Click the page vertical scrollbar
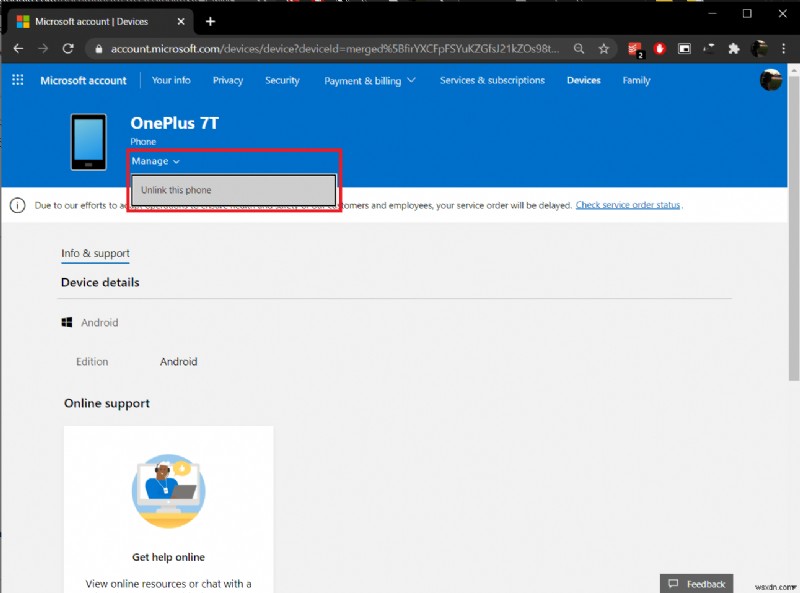800x593 pixels. 793,228
